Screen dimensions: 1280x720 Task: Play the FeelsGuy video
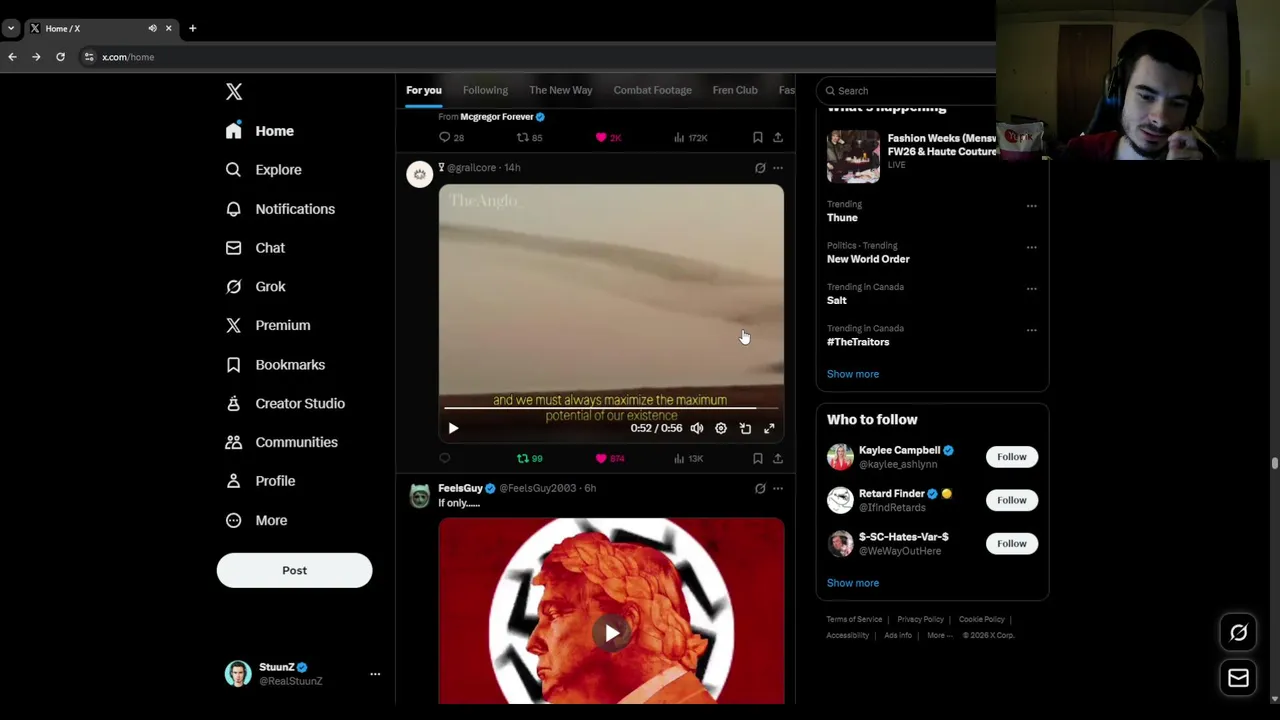click(611, 632)
